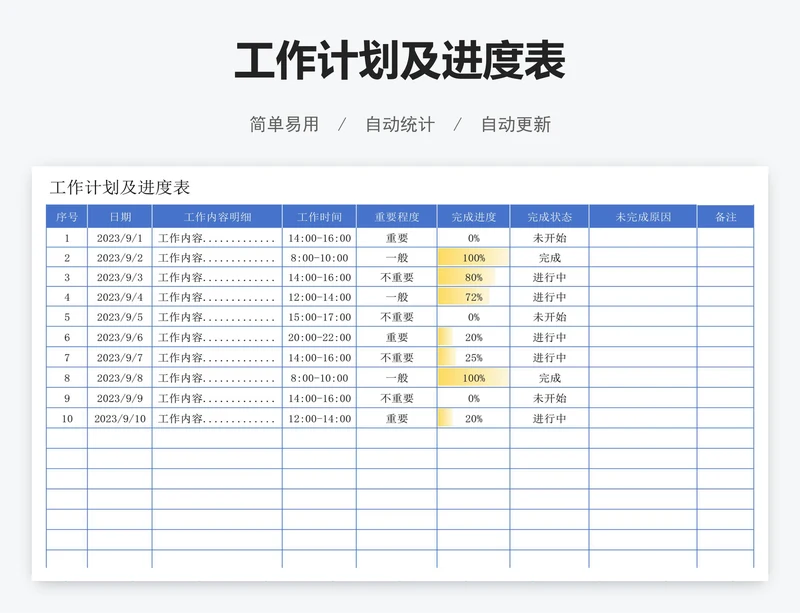Image resolution: width=800 pixels, height=613 pixels.
Task: Click the sequence number 7 cell
Action: [x=67, y=358]
